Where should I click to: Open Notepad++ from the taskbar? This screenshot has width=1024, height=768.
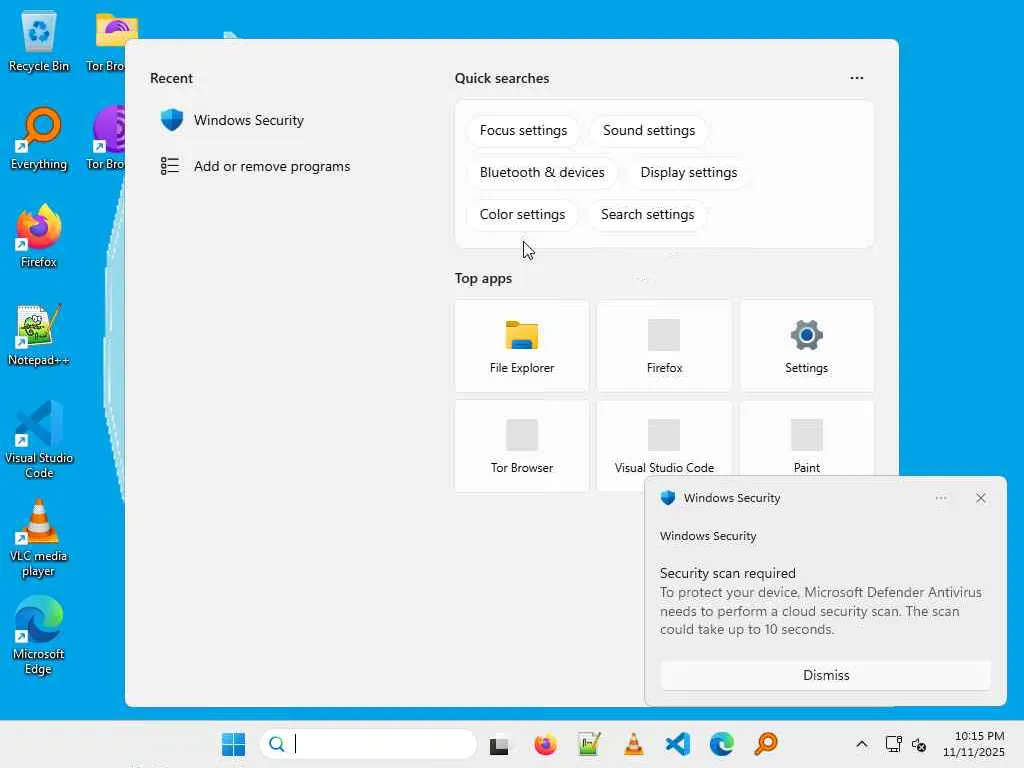[589, 744]
